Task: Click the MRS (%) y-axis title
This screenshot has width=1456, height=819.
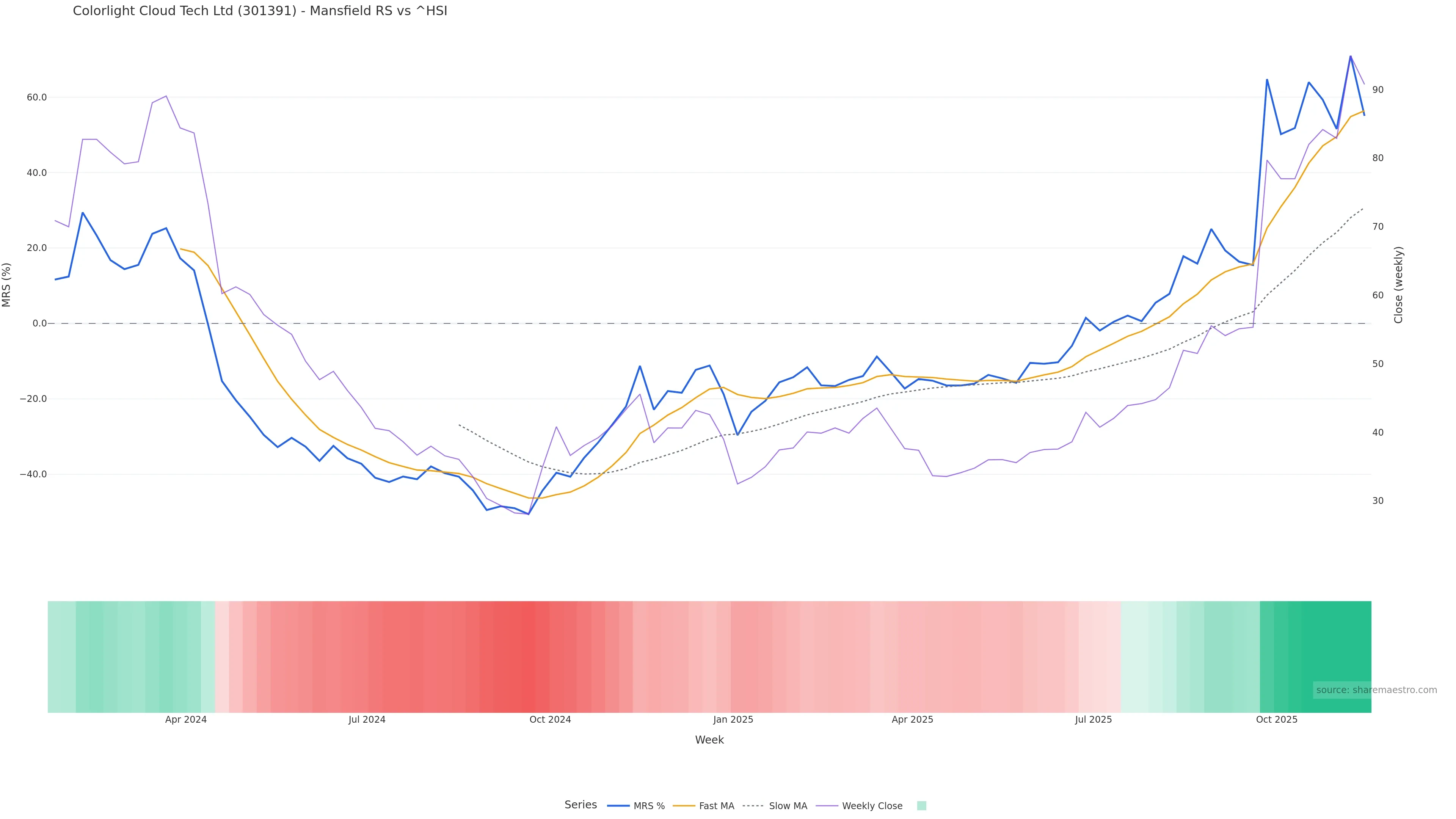Action: (x=7, y=285)
